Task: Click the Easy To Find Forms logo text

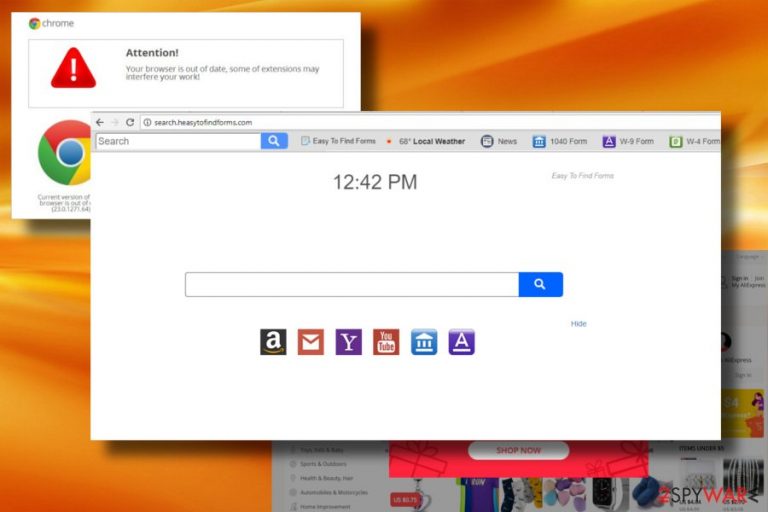Action: point(582,175)
